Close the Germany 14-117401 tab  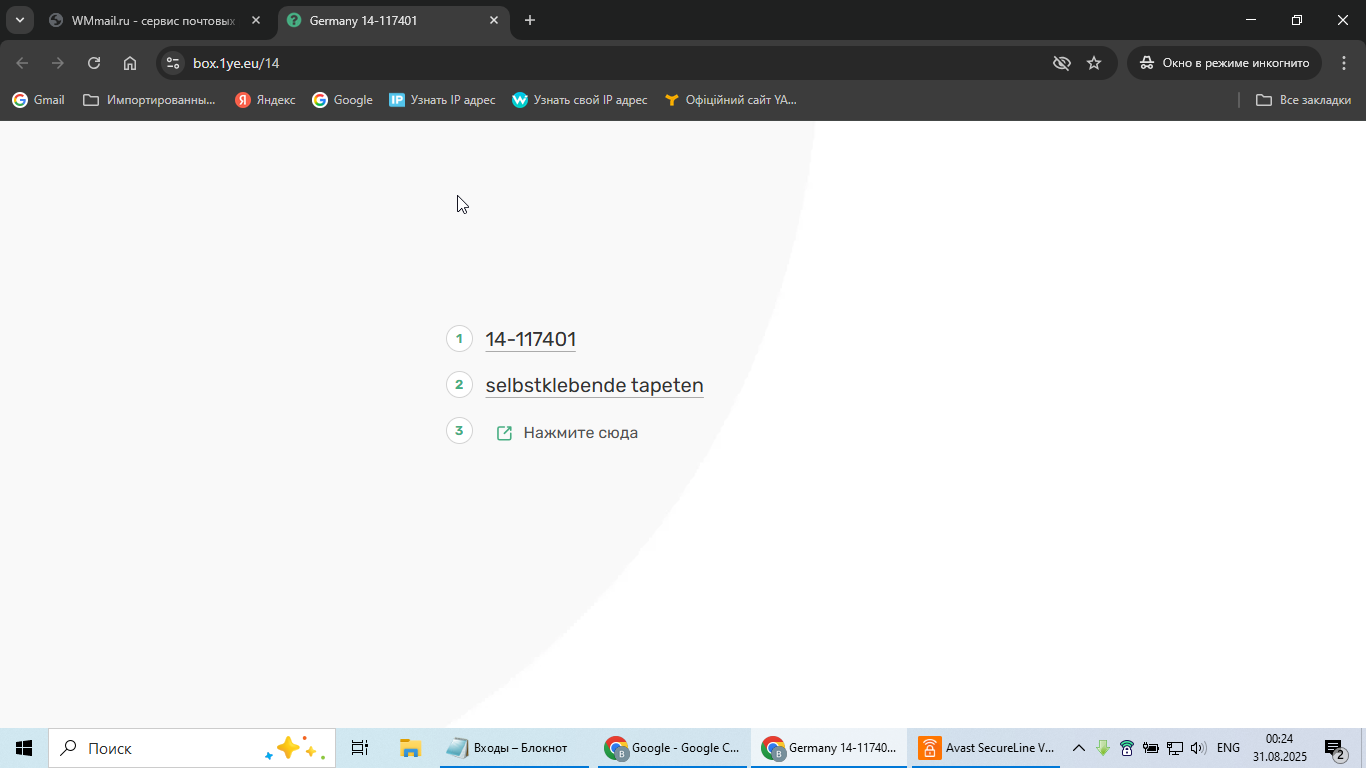point(493,20)
